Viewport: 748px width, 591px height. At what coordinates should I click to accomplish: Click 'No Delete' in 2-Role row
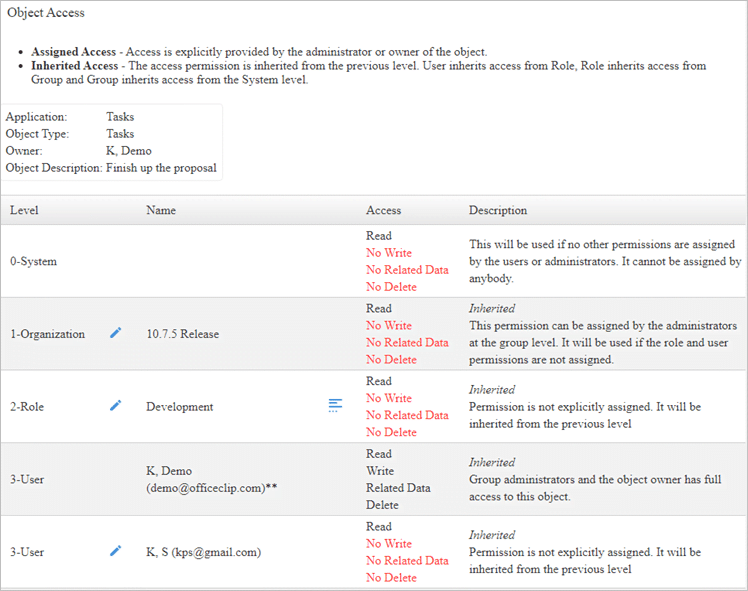(x=391, y=432)
